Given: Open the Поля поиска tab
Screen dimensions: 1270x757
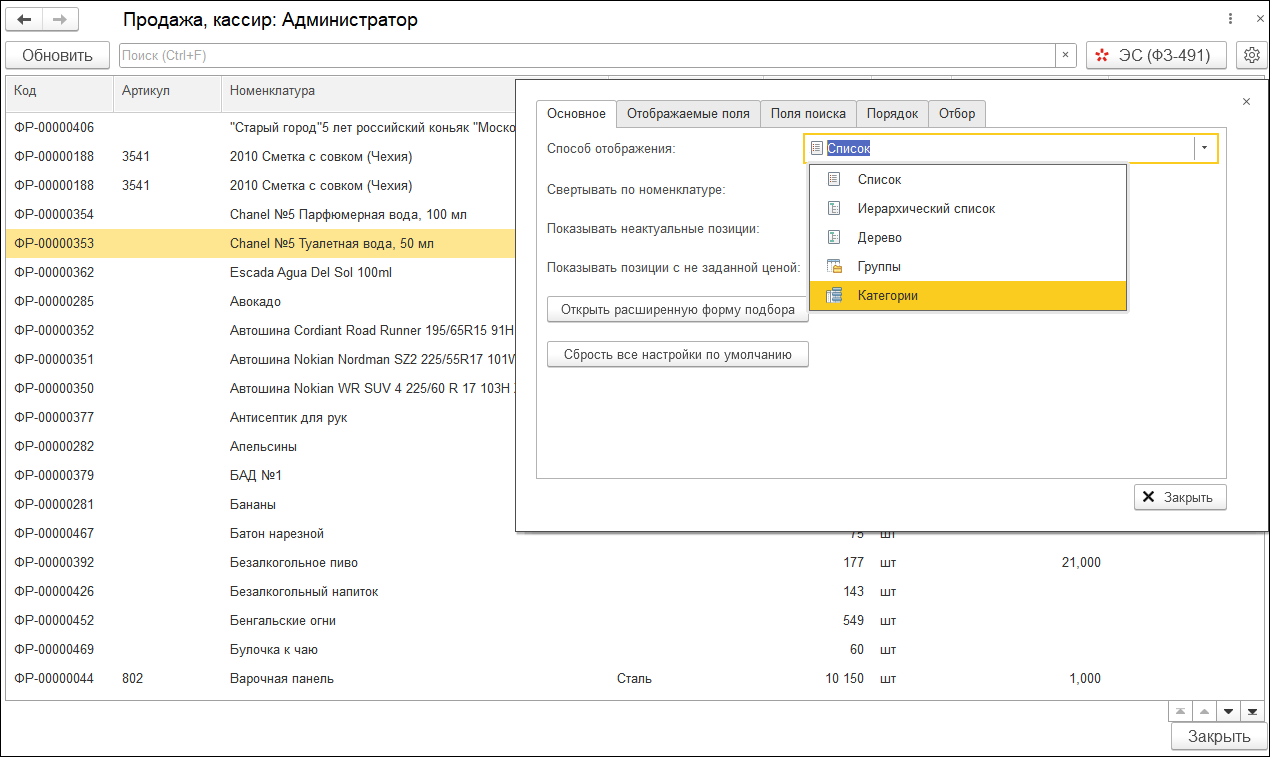Looking at the screenshot, I should coord(808,114).
